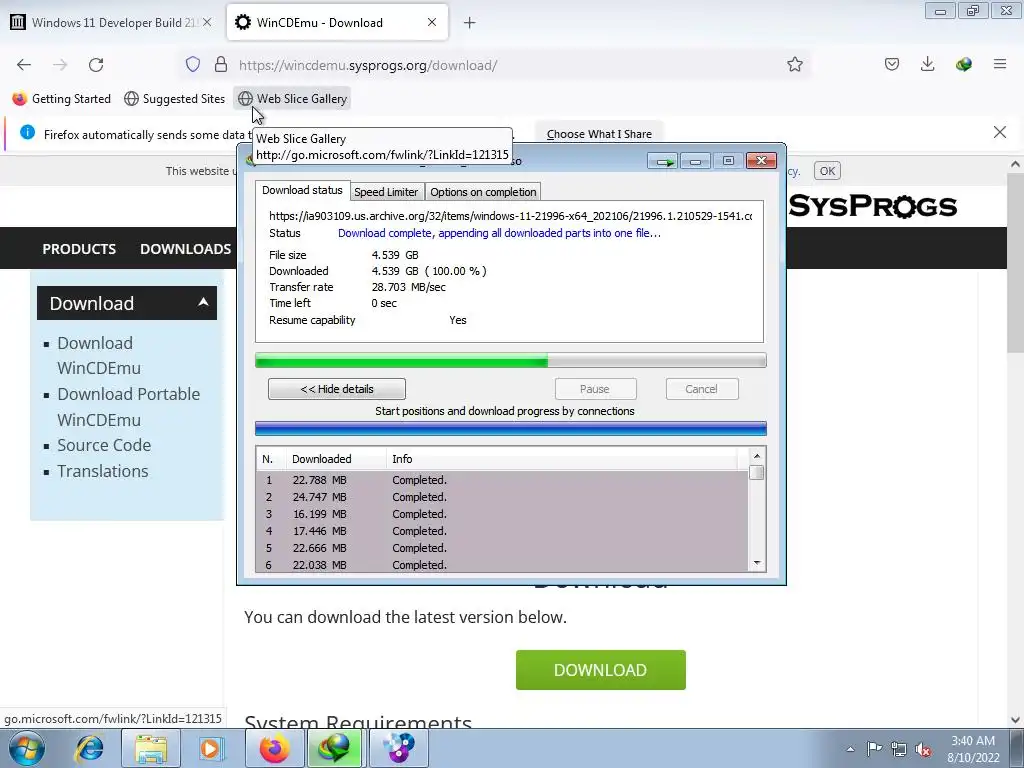Click the Hide details button
Image resolution: width=1024 pixels, height=768 pixels.
(337, 389)
